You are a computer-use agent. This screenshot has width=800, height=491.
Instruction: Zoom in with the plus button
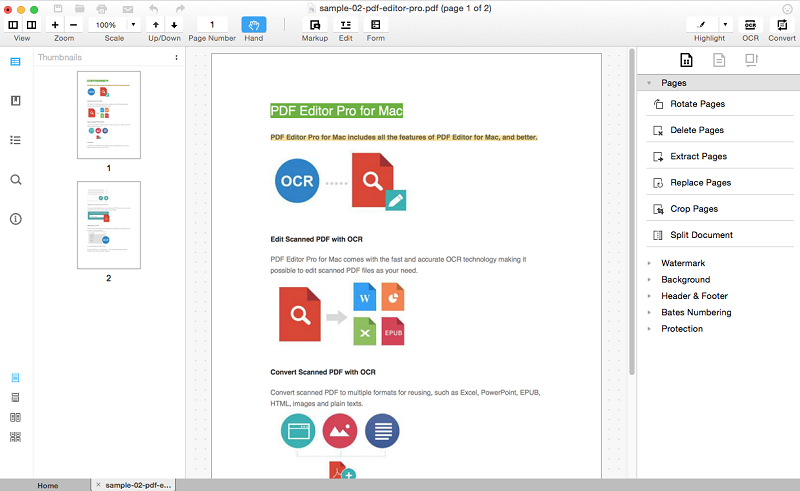point(55,24)
